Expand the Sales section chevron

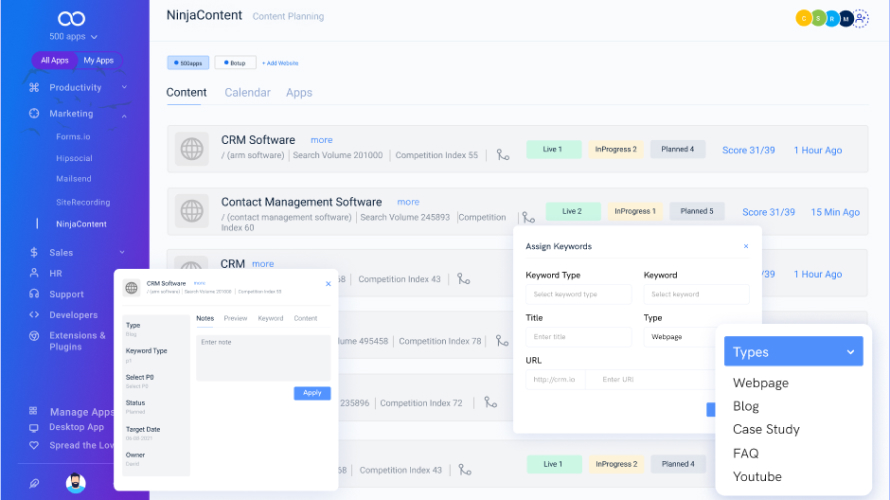point(122,252)
